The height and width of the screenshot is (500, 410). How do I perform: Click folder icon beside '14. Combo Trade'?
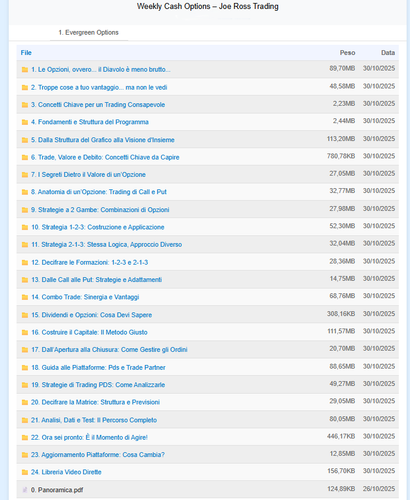(x=25, y=297)
